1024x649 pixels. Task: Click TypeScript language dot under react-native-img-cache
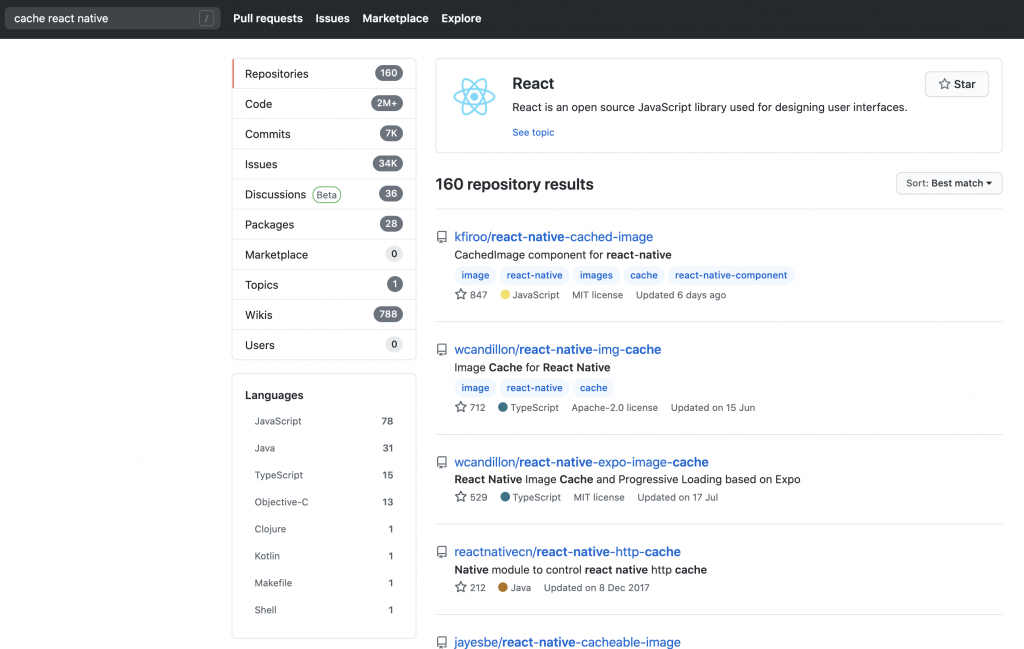[502, 407]
